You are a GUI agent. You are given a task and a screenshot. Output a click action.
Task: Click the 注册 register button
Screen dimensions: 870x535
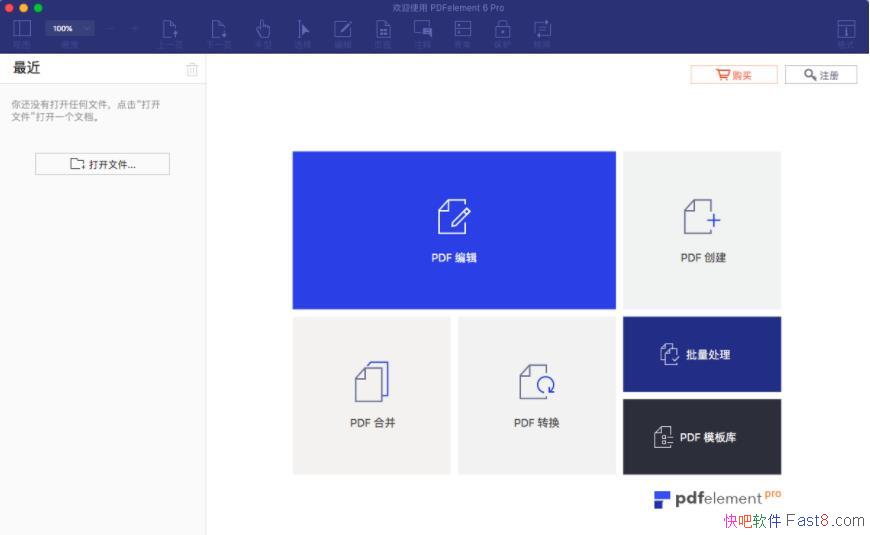(x=821, y=75)
